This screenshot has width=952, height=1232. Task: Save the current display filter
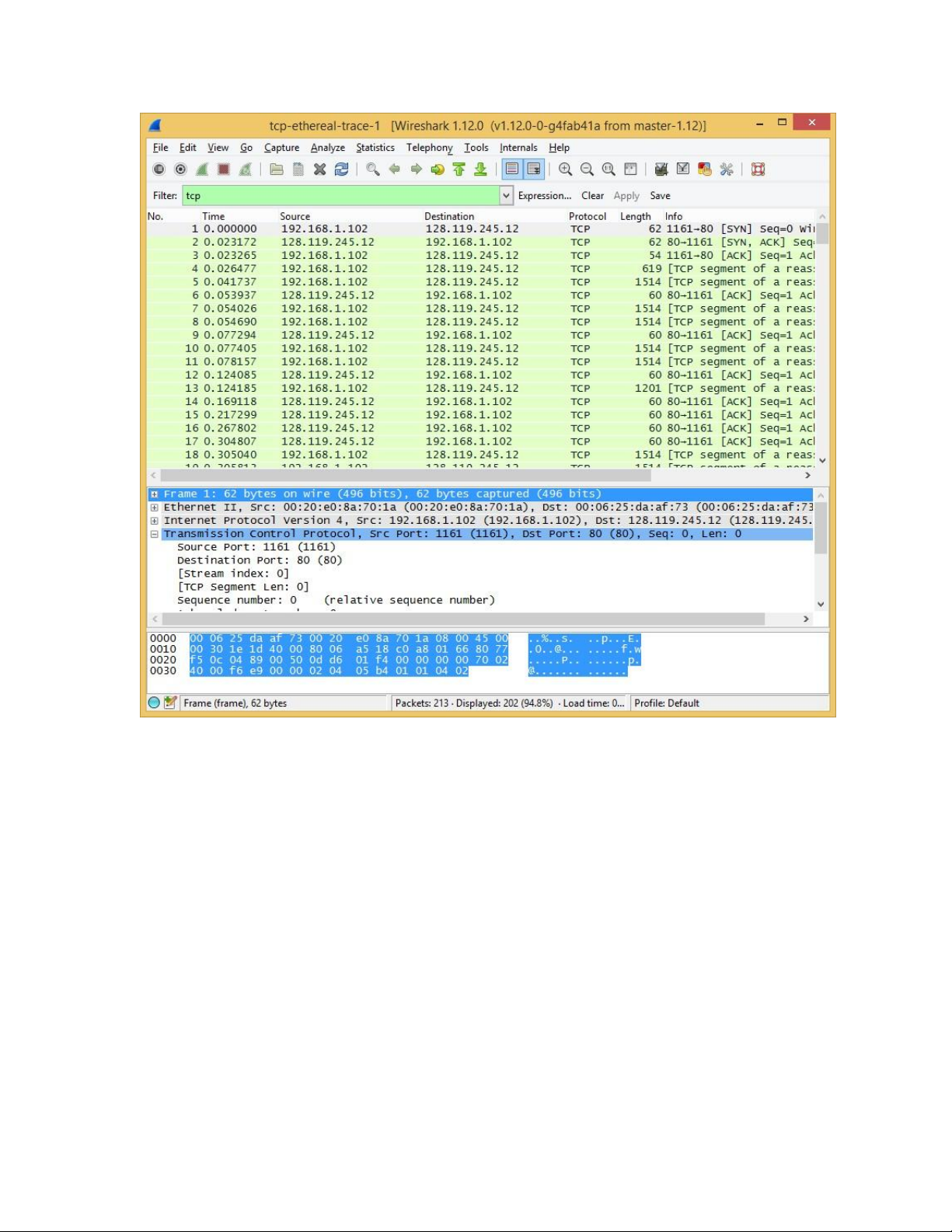click(661, 196)
